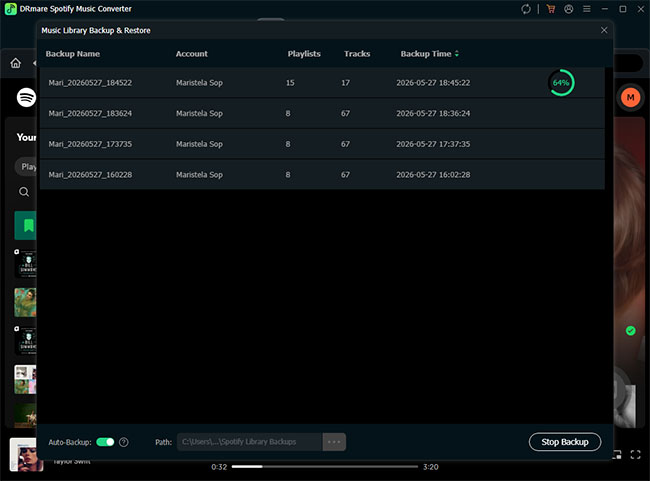Screen dimensions: 650x481
Task: Click the painting album thumbnail in library
Action: [25, 302]
